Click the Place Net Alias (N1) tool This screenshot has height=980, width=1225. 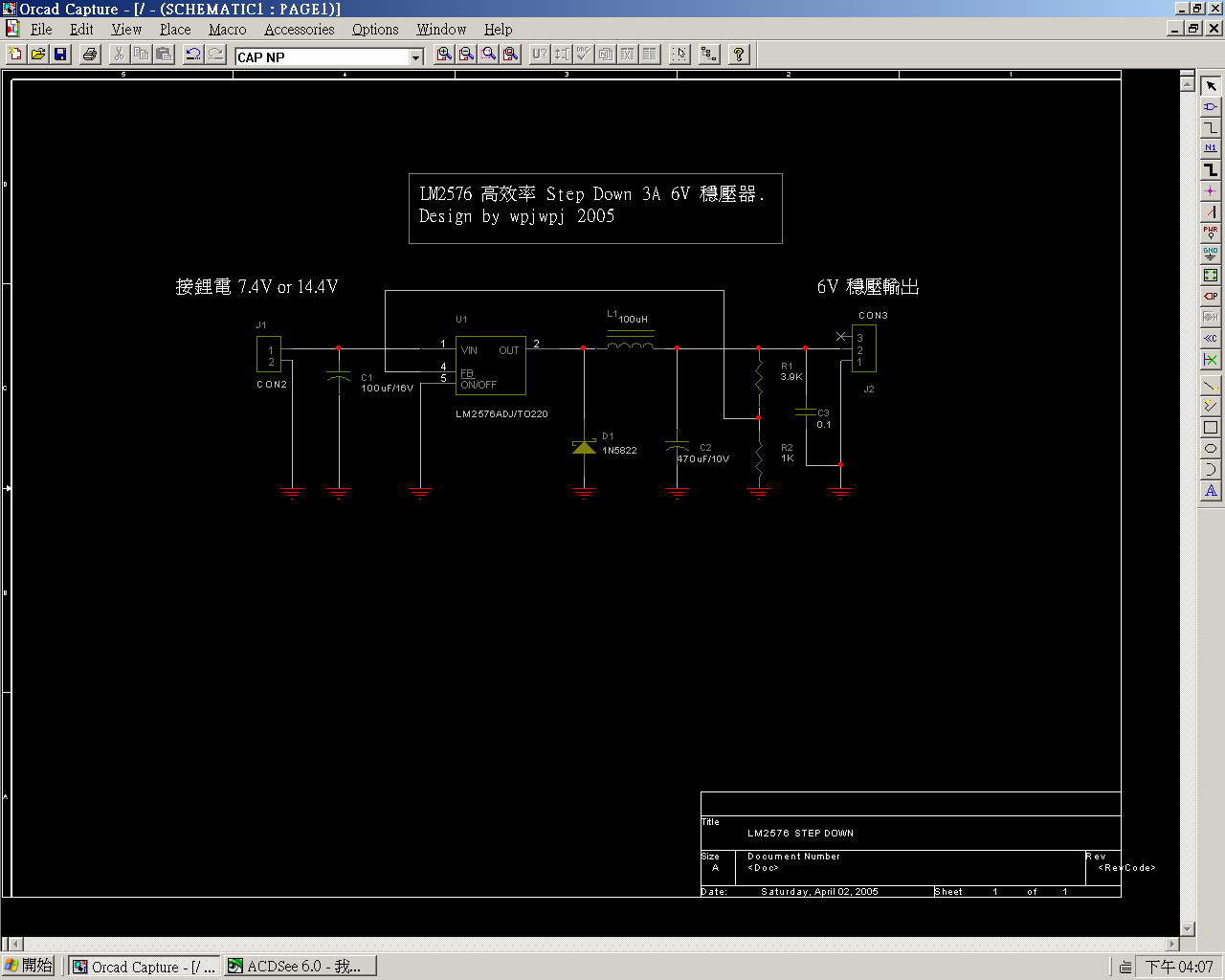[x=1210, y=148]
